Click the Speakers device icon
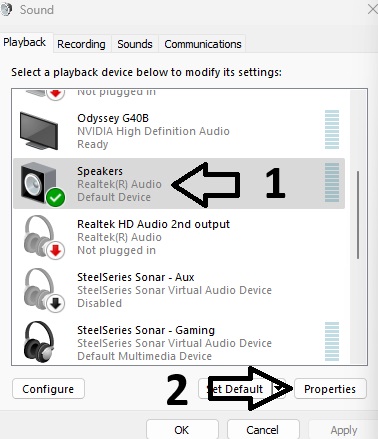The height and width of the screenshot is (439, 378). coord(39,183)
